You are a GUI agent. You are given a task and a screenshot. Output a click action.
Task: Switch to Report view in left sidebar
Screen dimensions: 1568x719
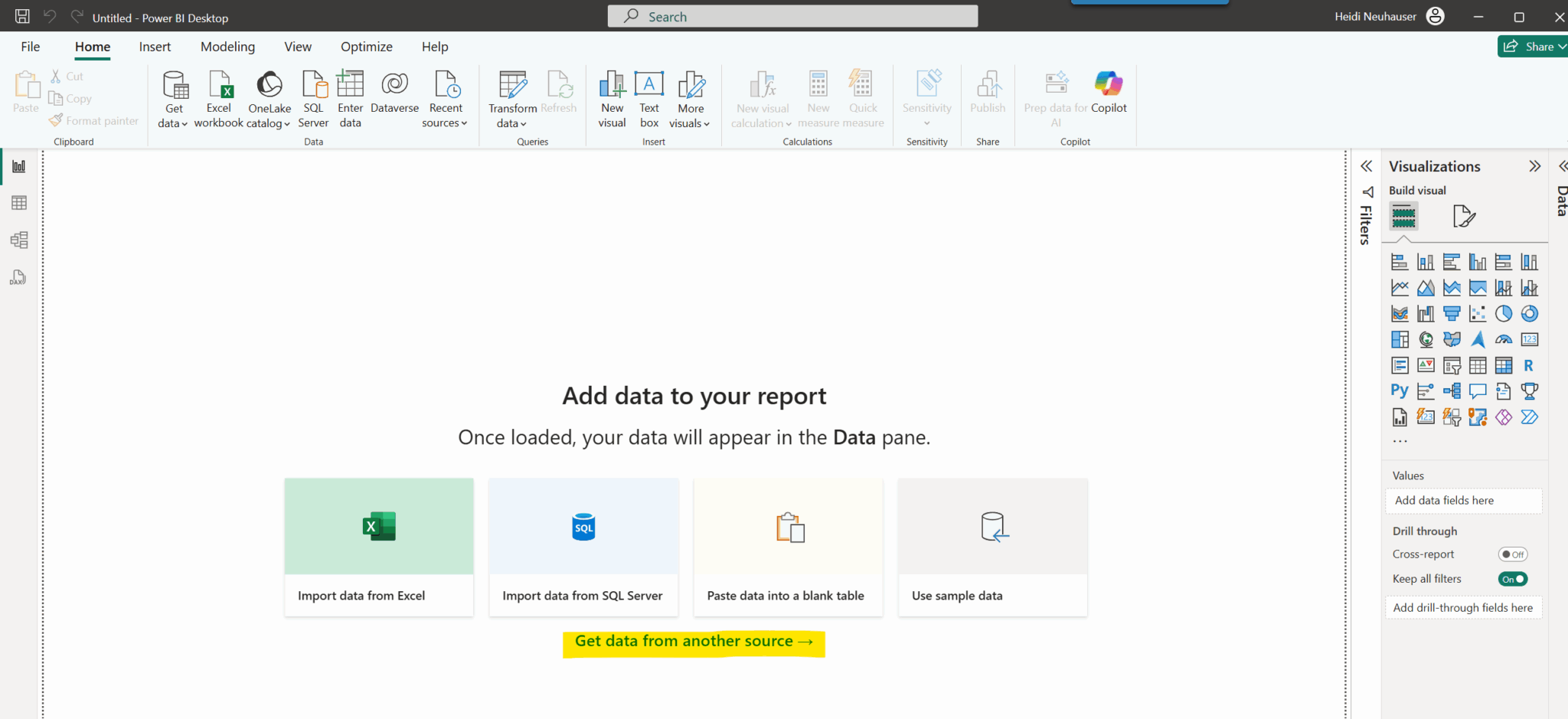click(19, 166)
